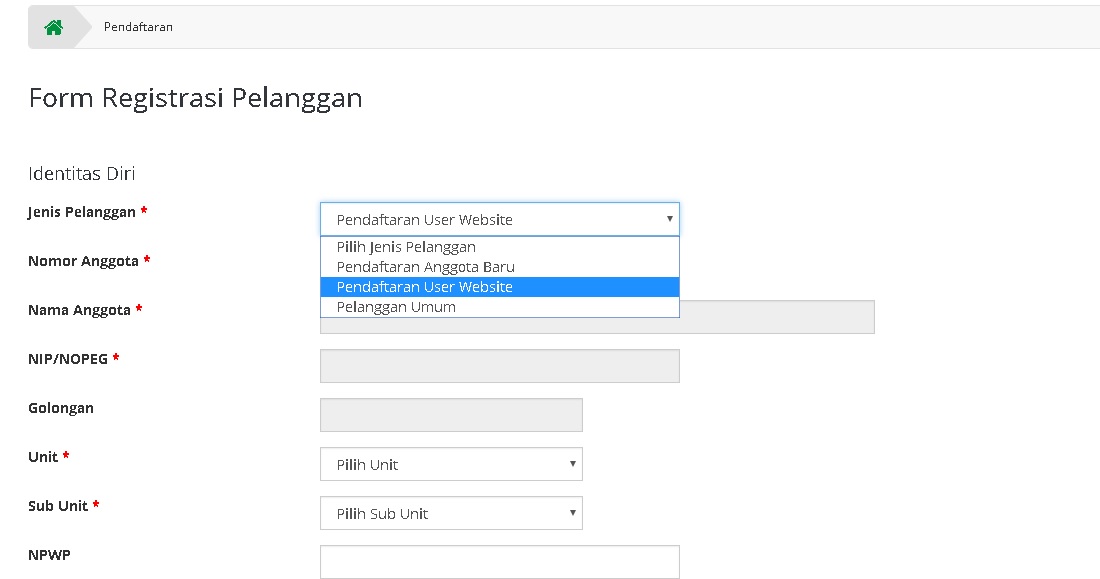
Task: Click the 'Jenis Pelanggan' field label
Action: (x=82, y=212)
